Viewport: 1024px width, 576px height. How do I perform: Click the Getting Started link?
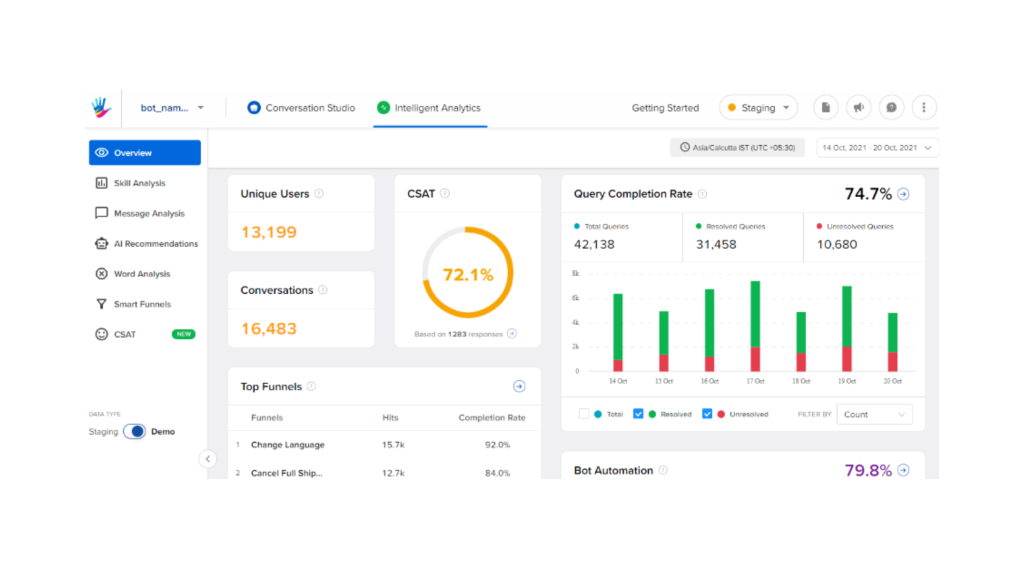click(665, 108)
